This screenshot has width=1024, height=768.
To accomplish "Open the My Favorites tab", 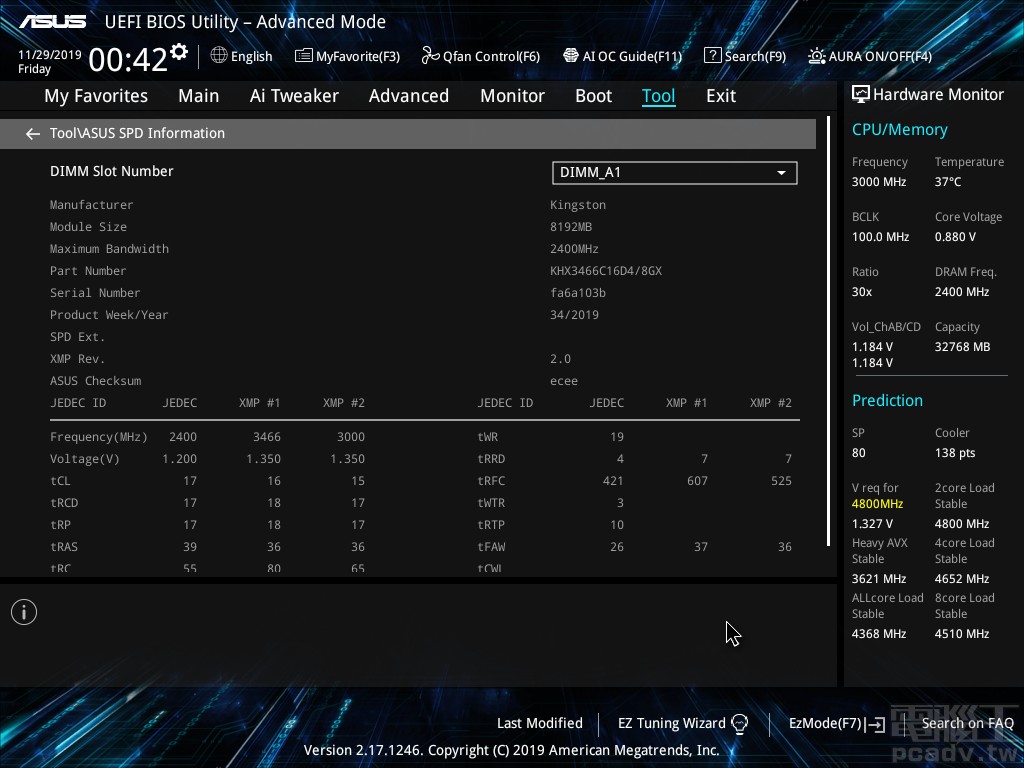I will coord(96,96).
